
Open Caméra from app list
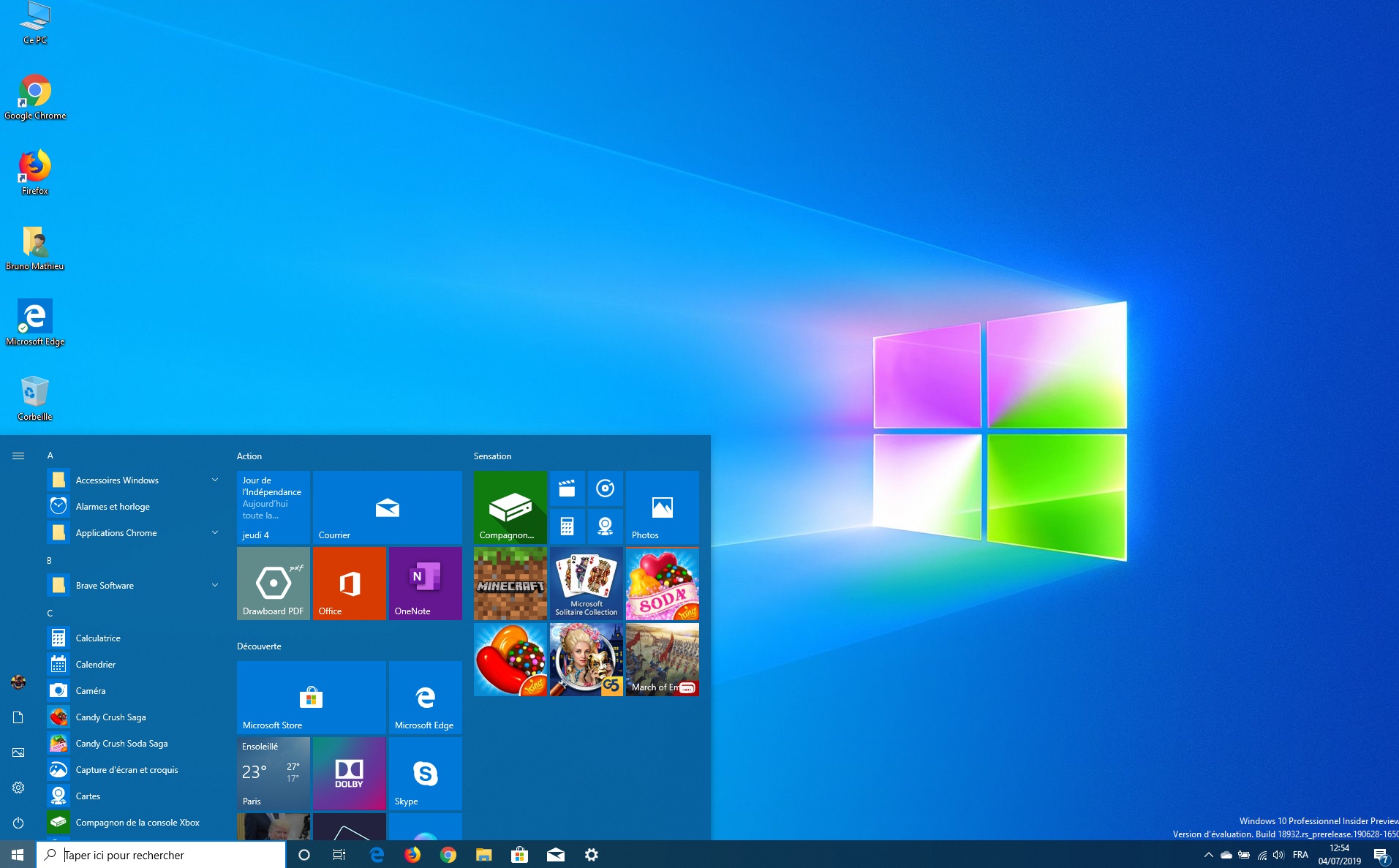point(135,691)
